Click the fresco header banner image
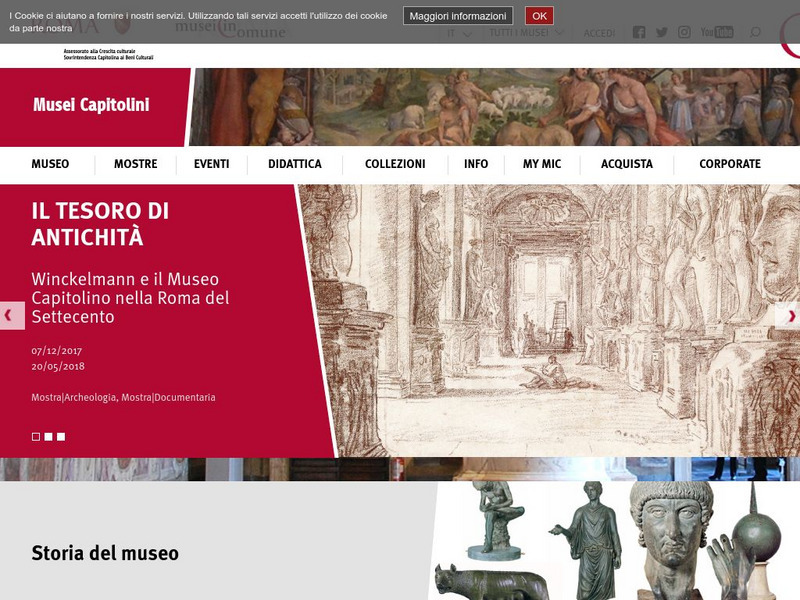This screenshot has width=800, height=600. (x=495, y=107)
